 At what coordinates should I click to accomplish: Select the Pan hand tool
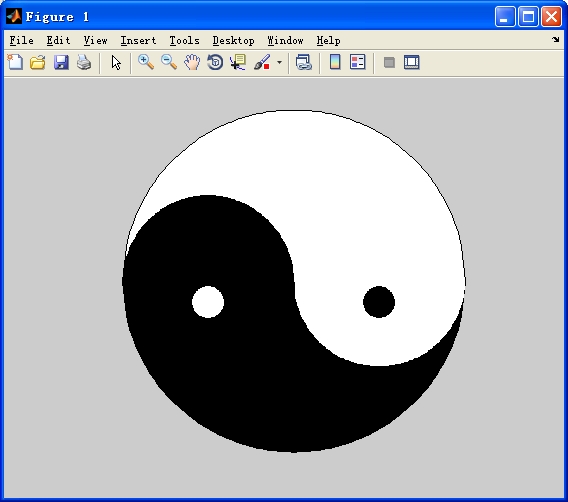[192, 62]
